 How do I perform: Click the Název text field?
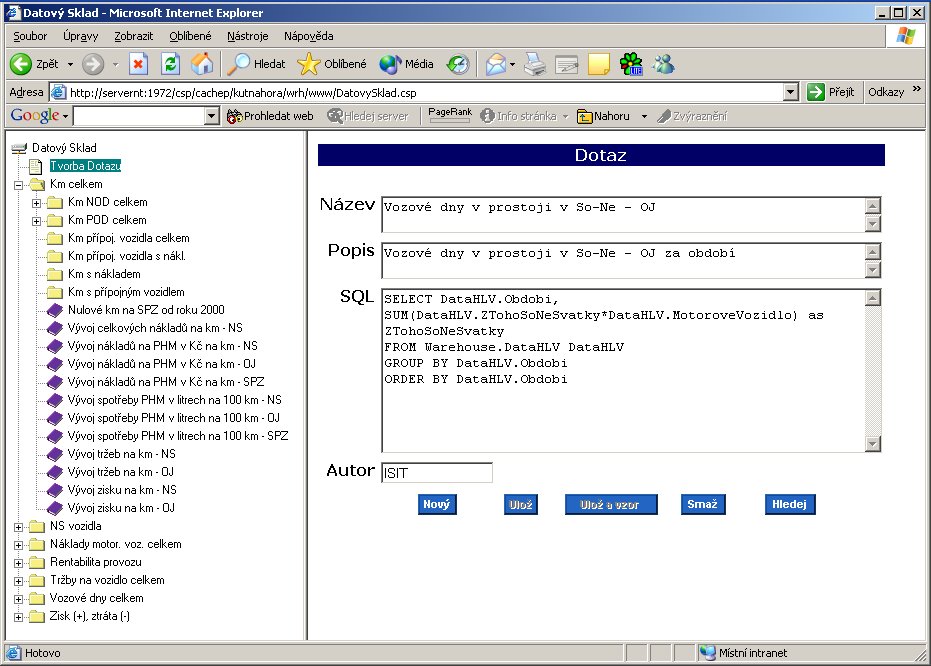tap(623, 214)
